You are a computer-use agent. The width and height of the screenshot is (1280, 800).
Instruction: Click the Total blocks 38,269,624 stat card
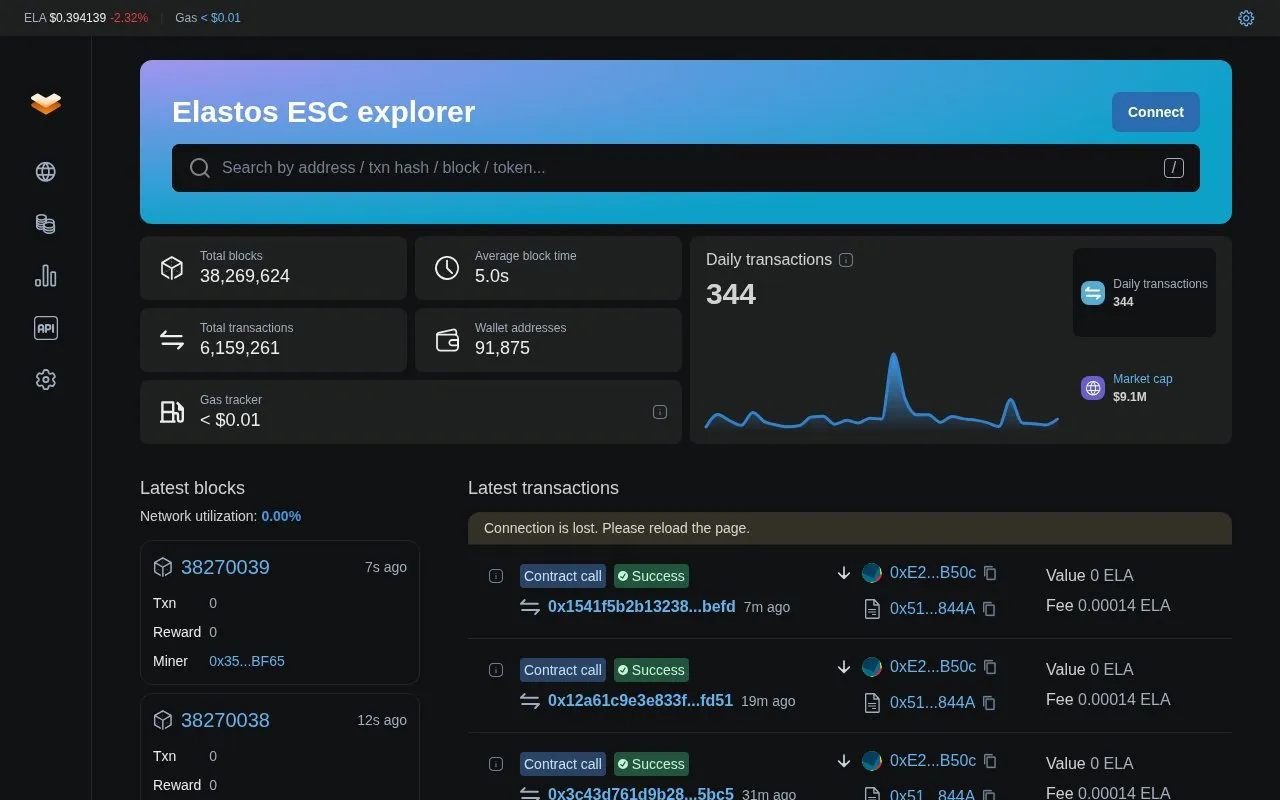tap(273, 268)
